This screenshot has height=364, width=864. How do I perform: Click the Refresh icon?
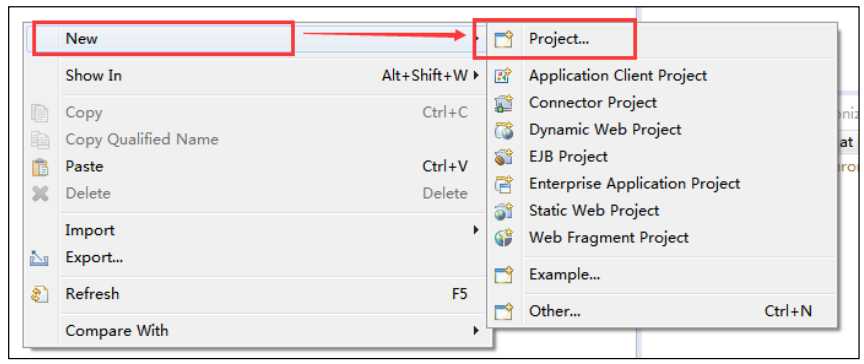click(40, 294)
